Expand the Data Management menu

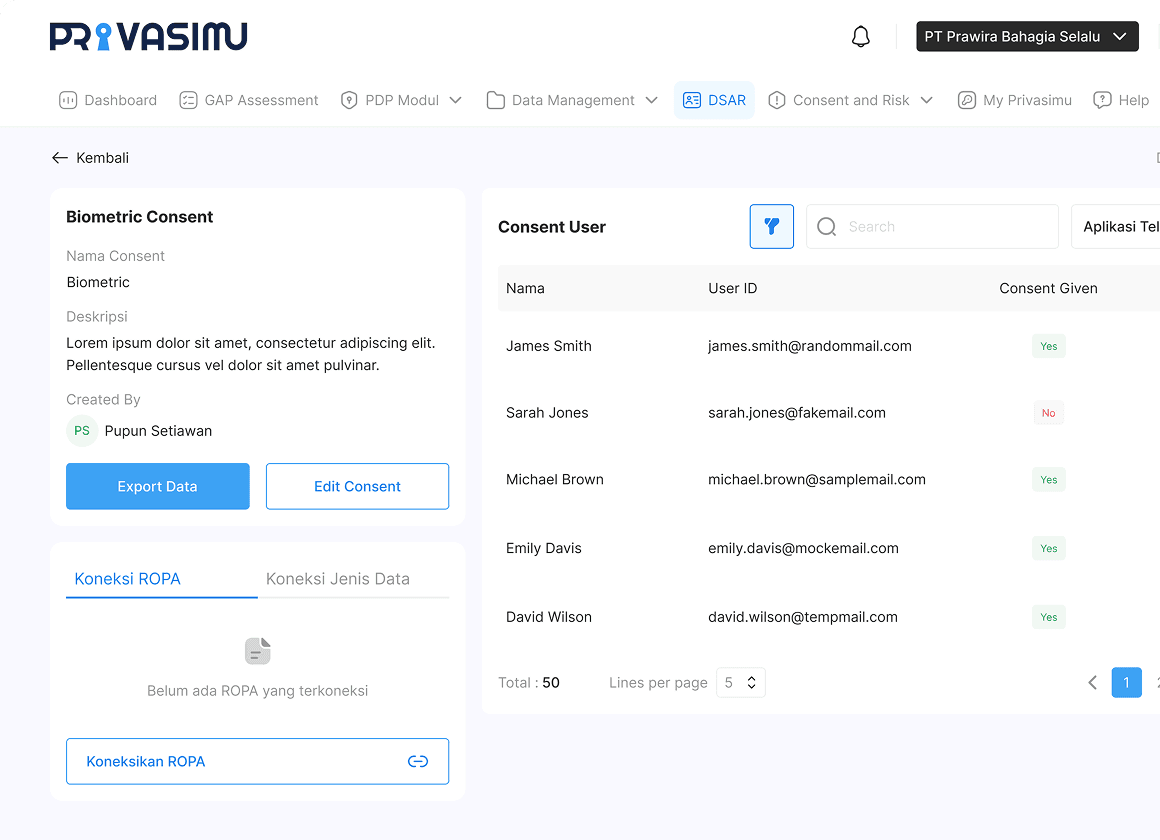(651, 100)
